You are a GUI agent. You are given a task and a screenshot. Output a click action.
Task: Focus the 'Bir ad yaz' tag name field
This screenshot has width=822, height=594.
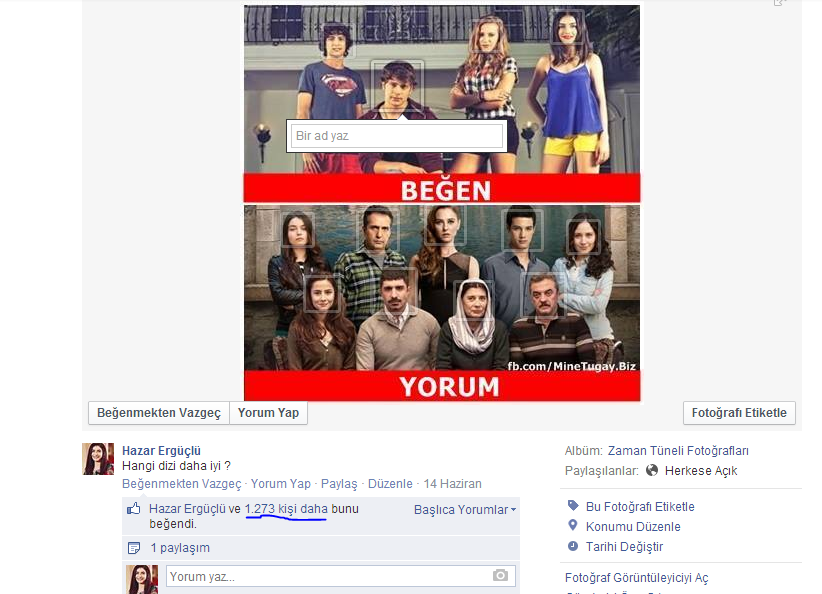(397, 136)
